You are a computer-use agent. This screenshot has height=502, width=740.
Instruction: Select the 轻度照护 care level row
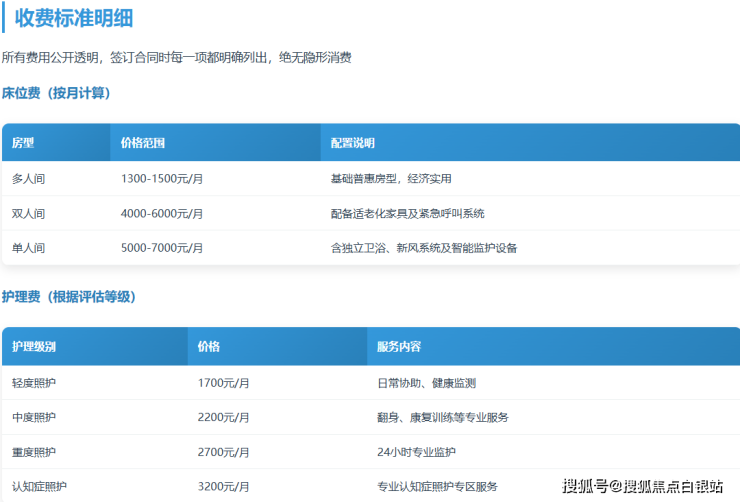pos(34,383)
